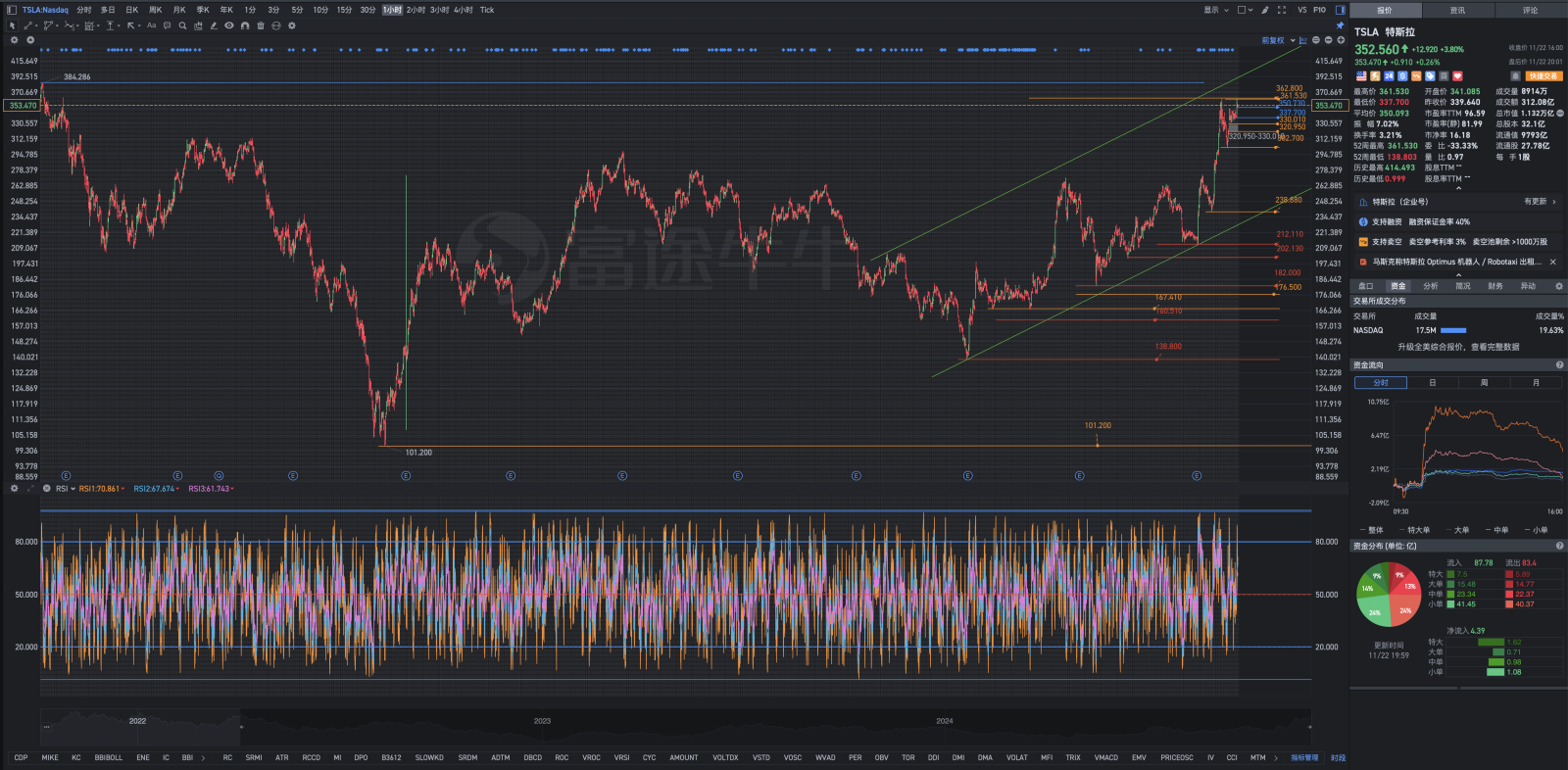
Task: Open drawing settings gear in toolbar
Action: tap(292, 25)
